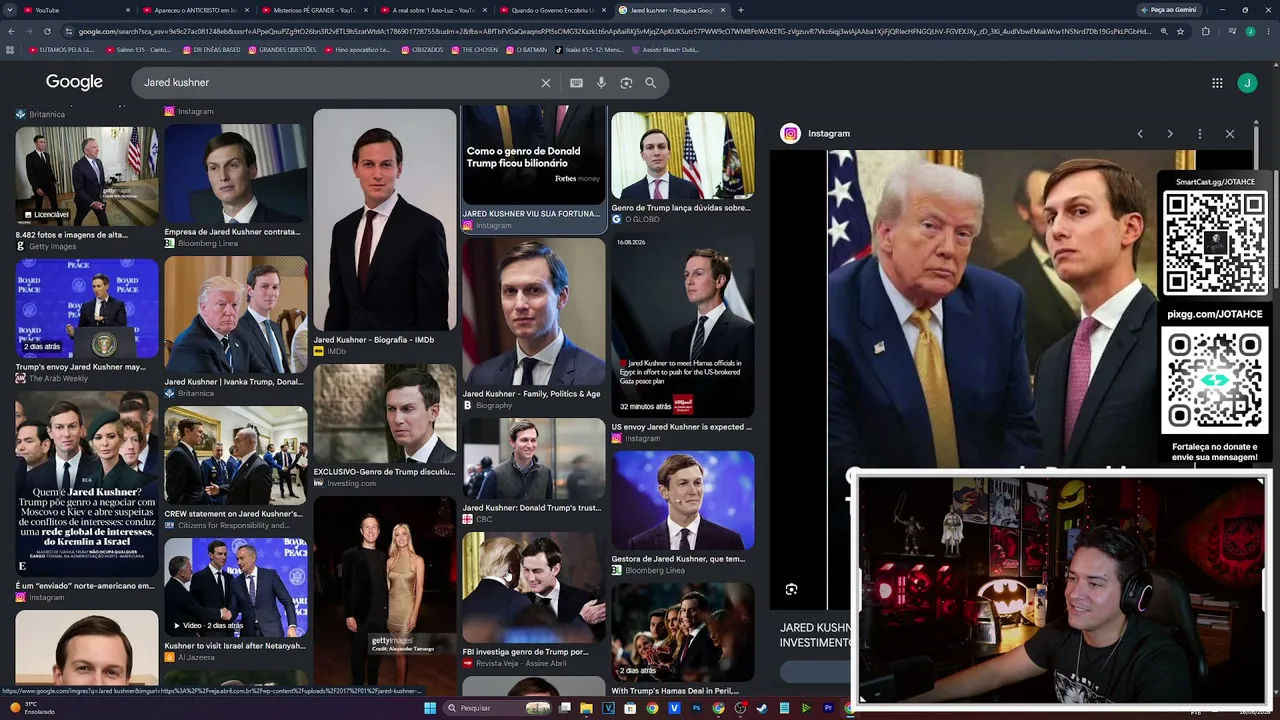Open the Google account avatar menu
The width and height of the screenshot is (1280, 720).
pyautogui.click(x=1247, y=83)
